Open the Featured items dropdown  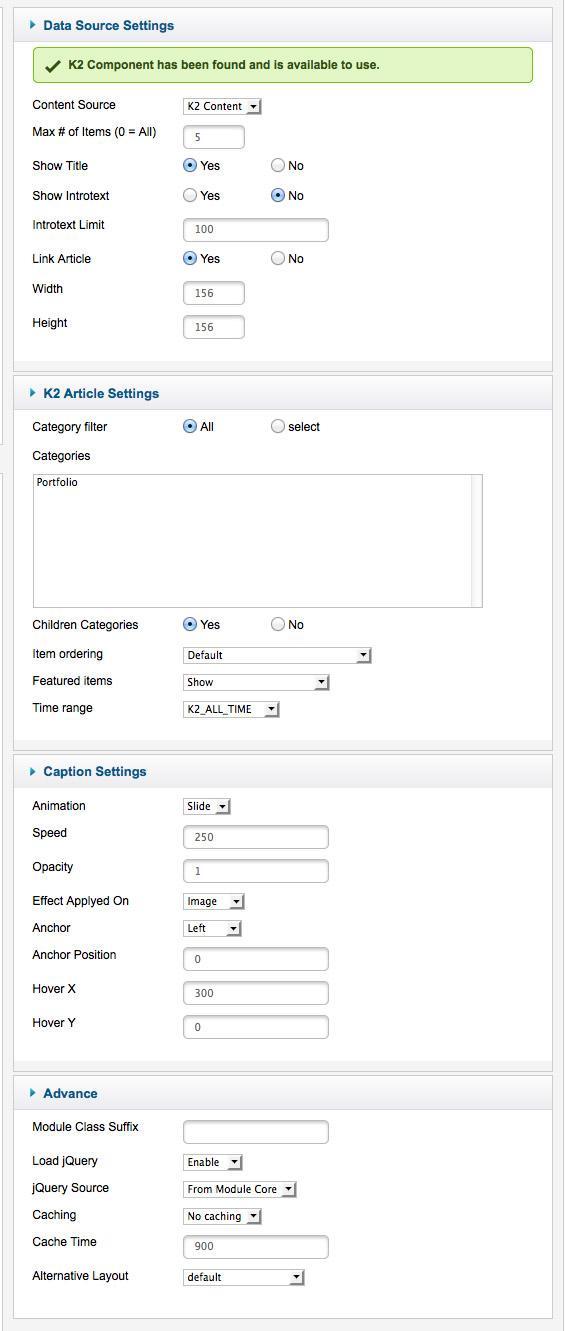click(x=256, y=682)
